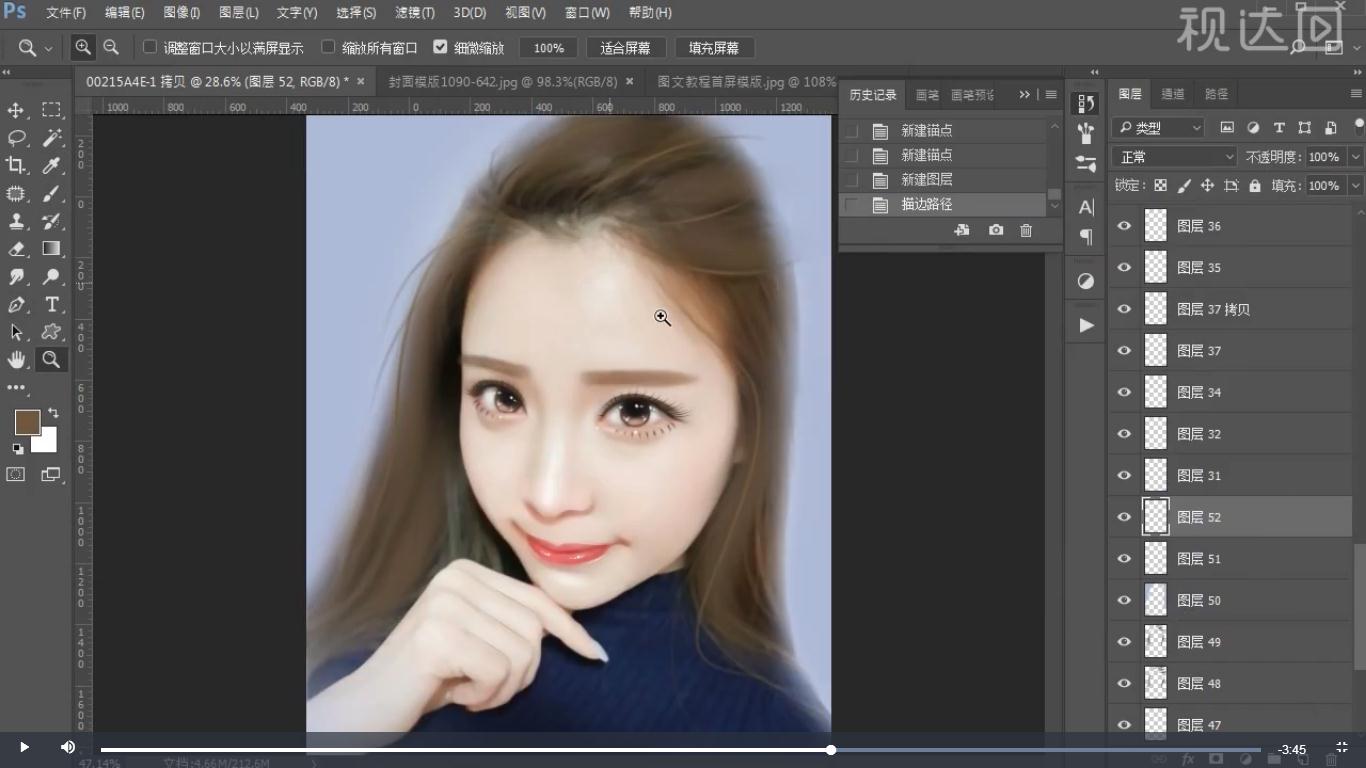Select the Eyedropper tool

pyautogui.click(x=51, y=166)
